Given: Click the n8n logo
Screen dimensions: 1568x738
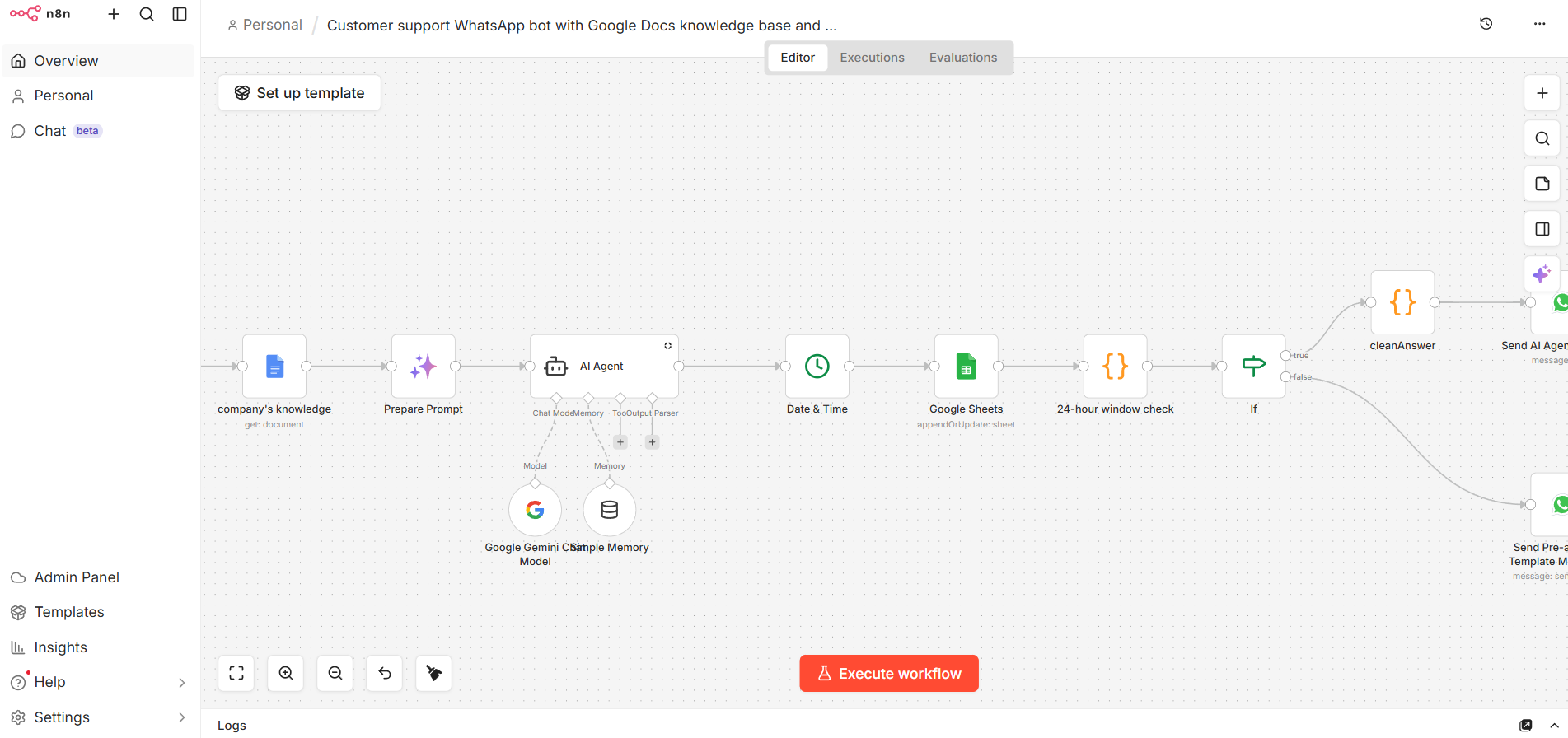Looking at the screenshot, I should tap(40, 14).
